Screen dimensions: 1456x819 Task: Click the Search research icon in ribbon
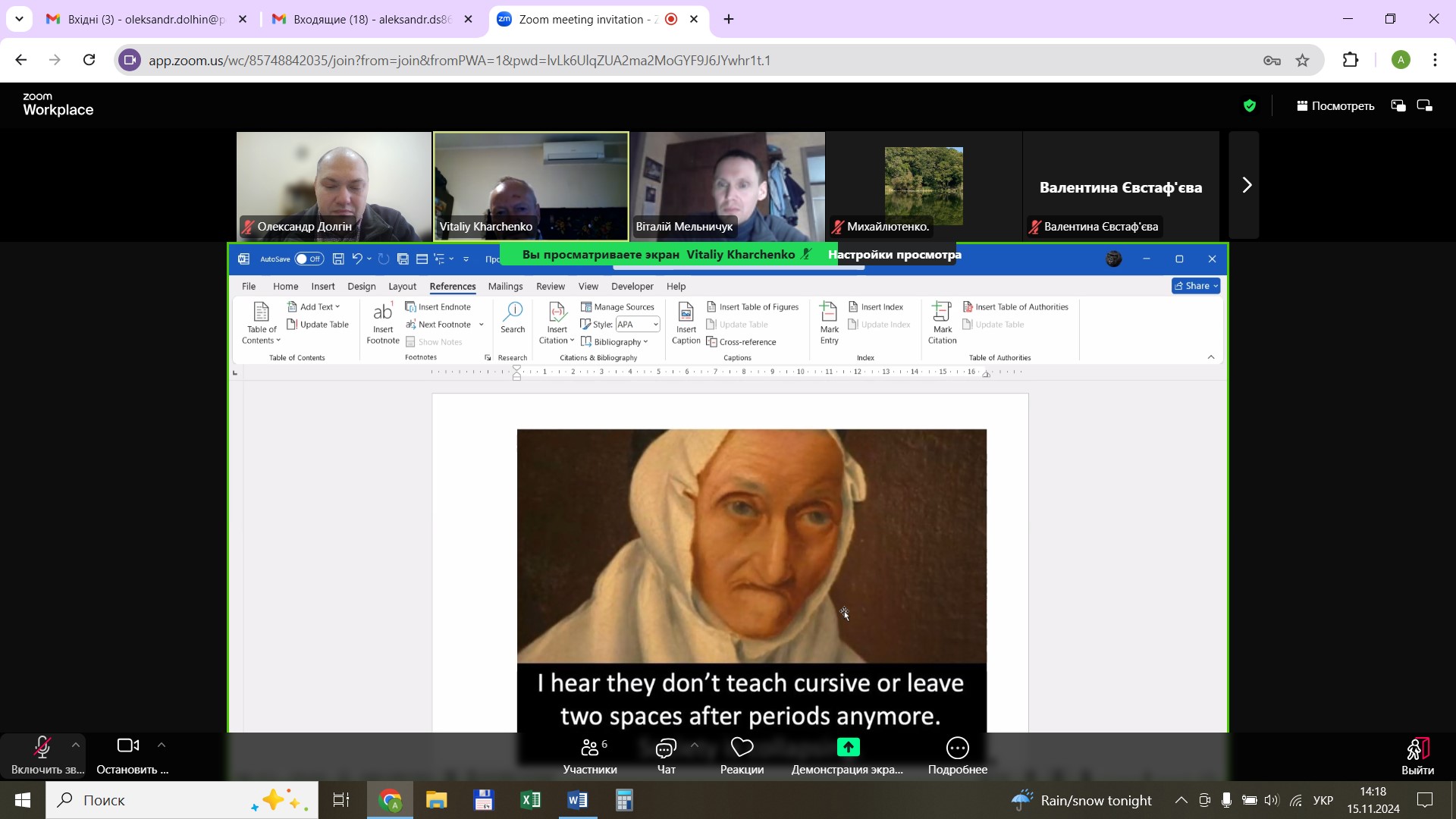coord(513,318)
